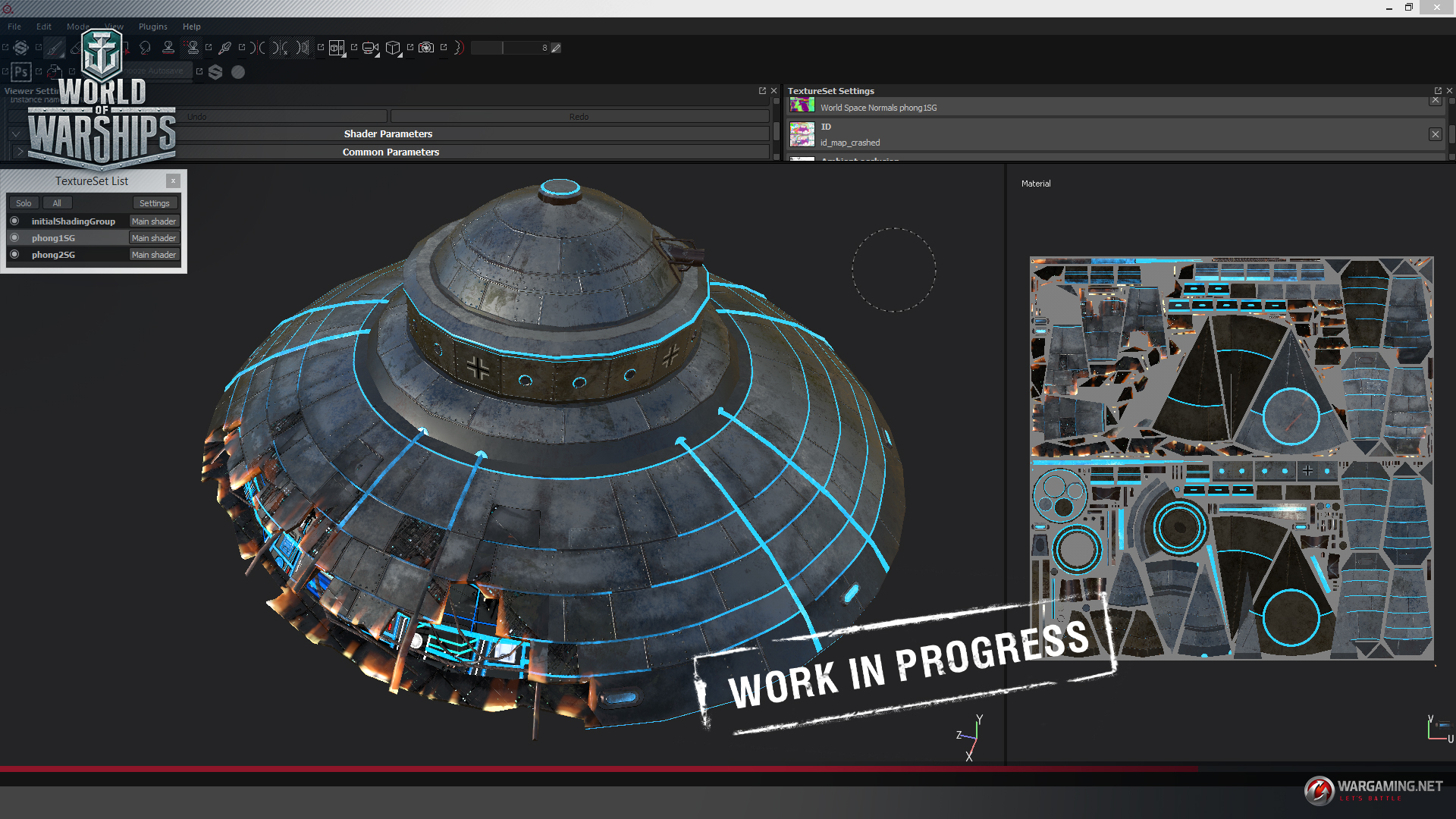Click the screenshot camera icon
Screen dimensions: 1456x819
(426, 48)
